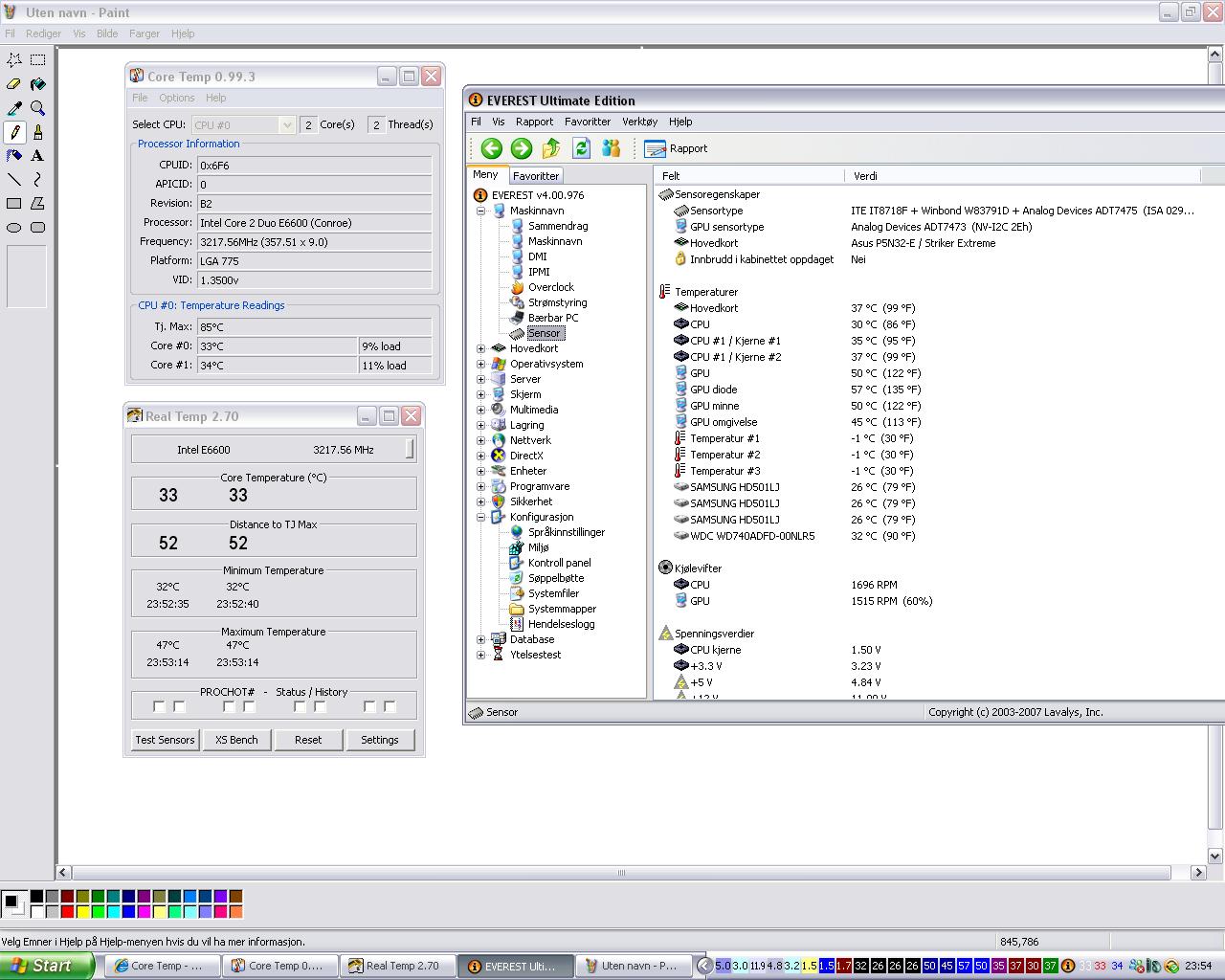Click the Rapport toolbar button in EVEREST
1225x980 pixels.
pos(676,148)
